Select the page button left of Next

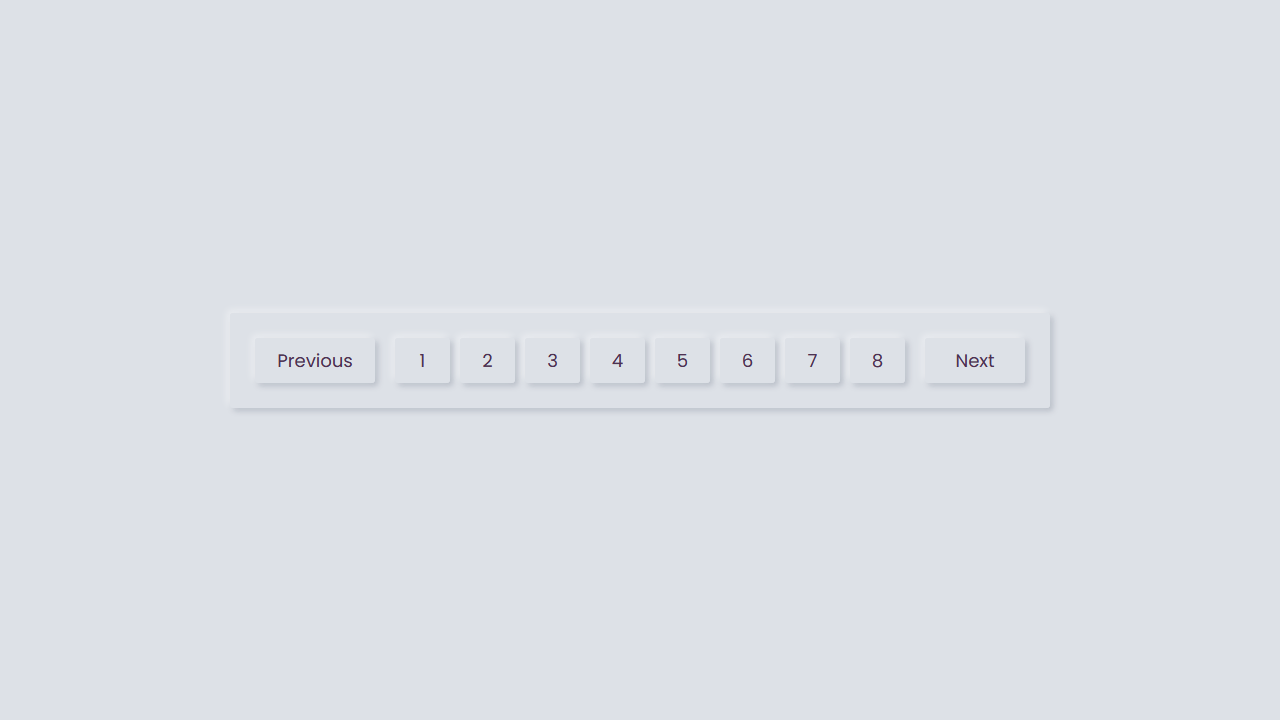(x=877, y=361)
